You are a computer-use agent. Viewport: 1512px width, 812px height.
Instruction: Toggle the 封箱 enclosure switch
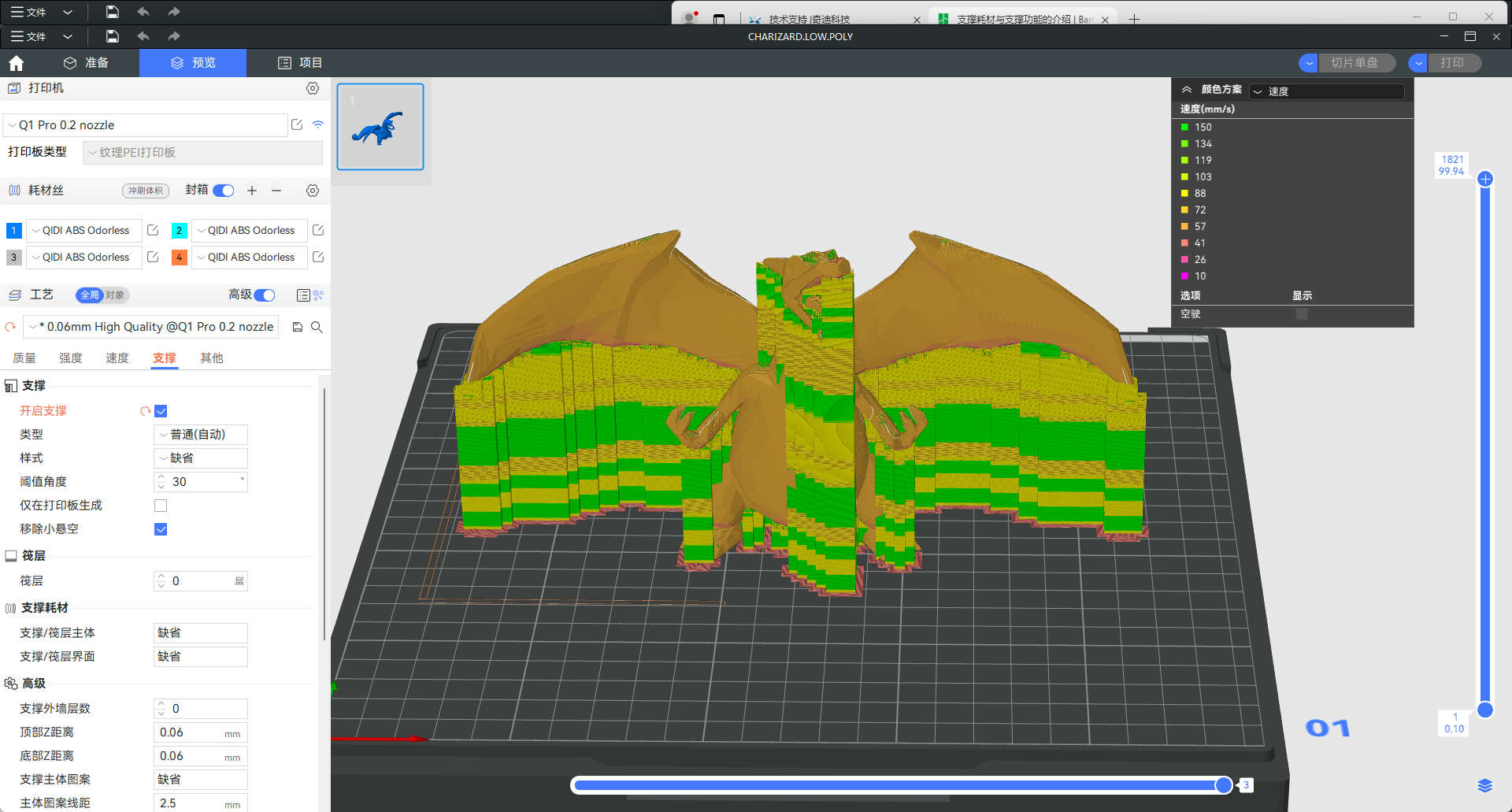(224, 191)
